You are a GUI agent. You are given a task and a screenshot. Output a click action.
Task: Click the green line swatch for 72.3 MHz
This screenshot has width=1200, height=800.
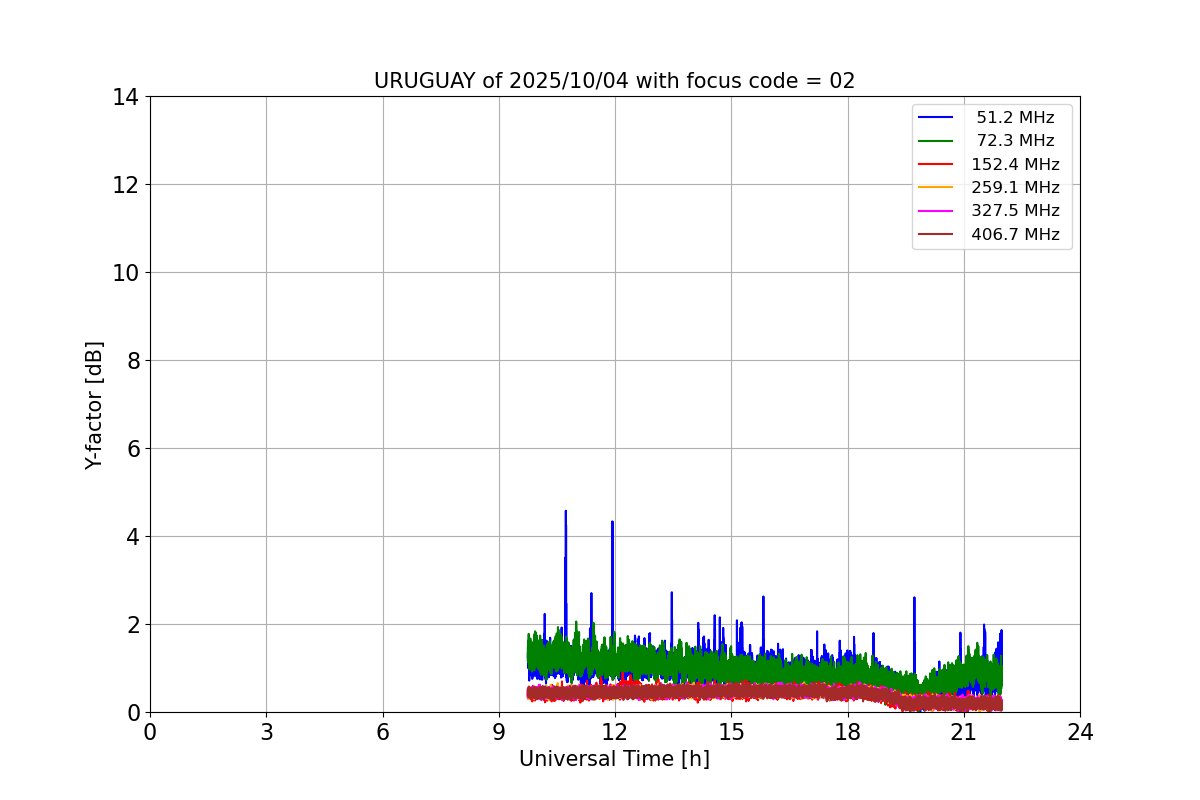click(x=936, y=141)
